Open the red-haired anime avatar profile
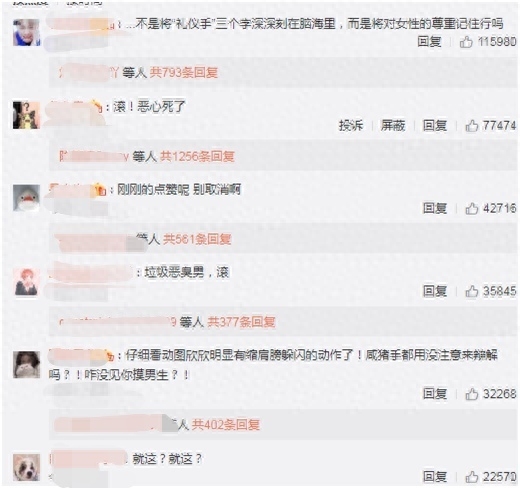 pos(26,282)
